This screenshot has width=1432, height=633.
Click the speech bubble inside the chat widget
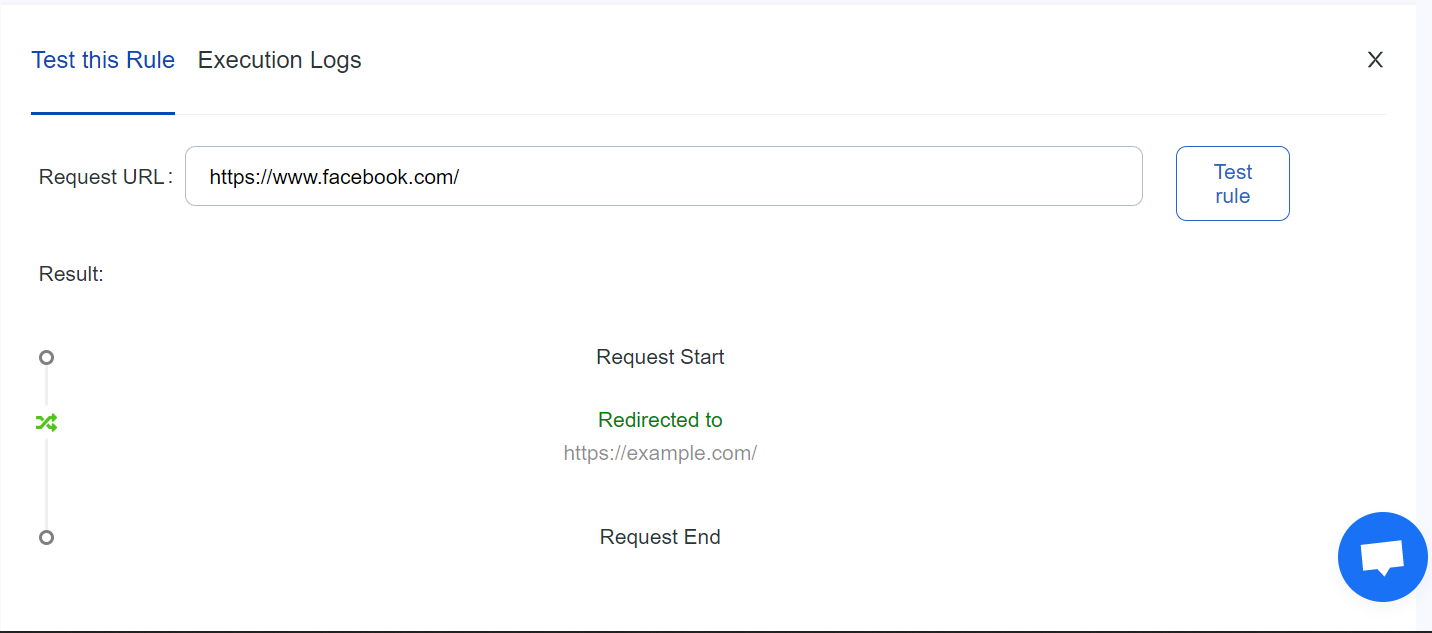tap(1382, 556)
